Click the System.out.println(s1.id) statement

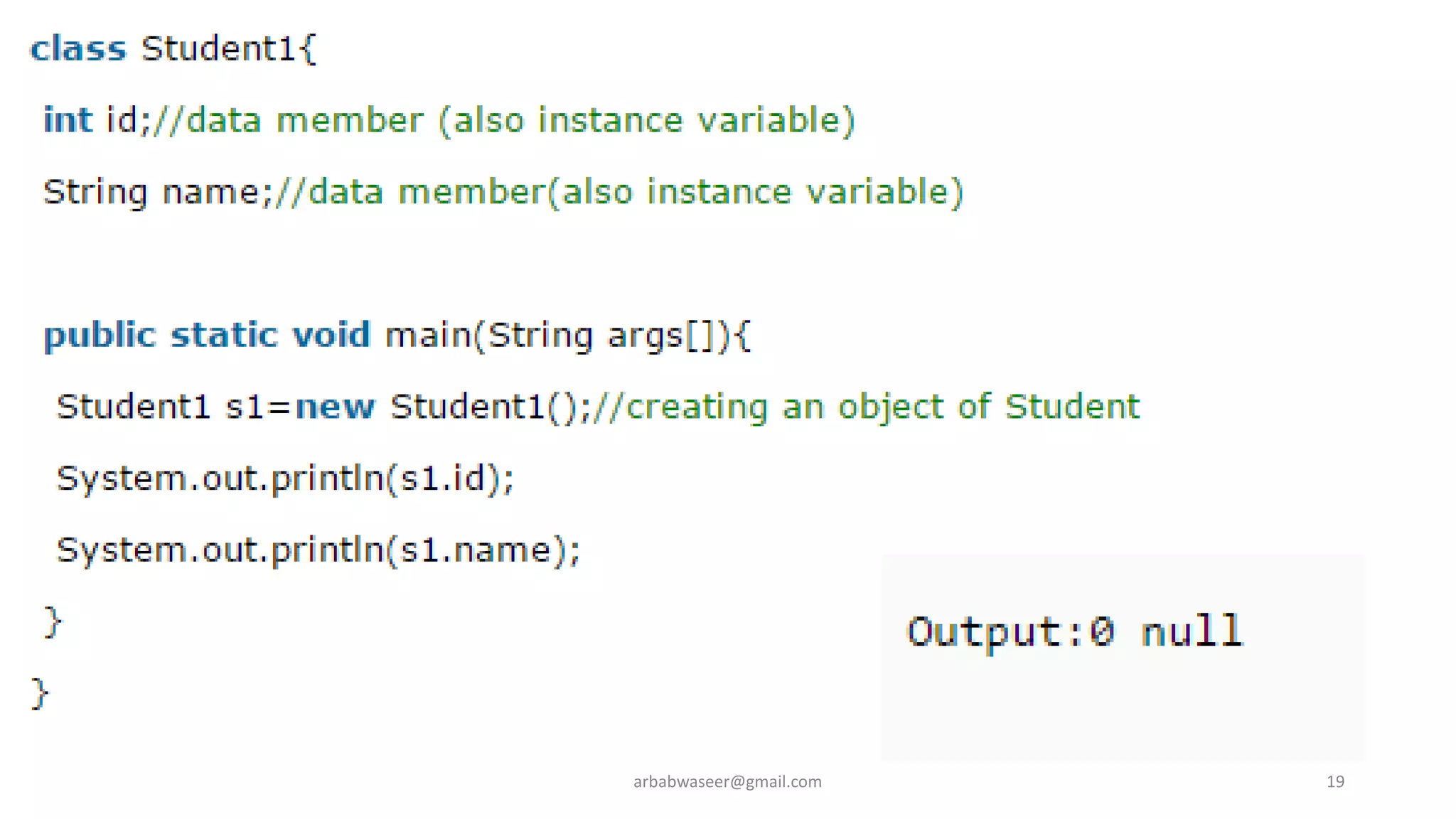click(286, 478)
